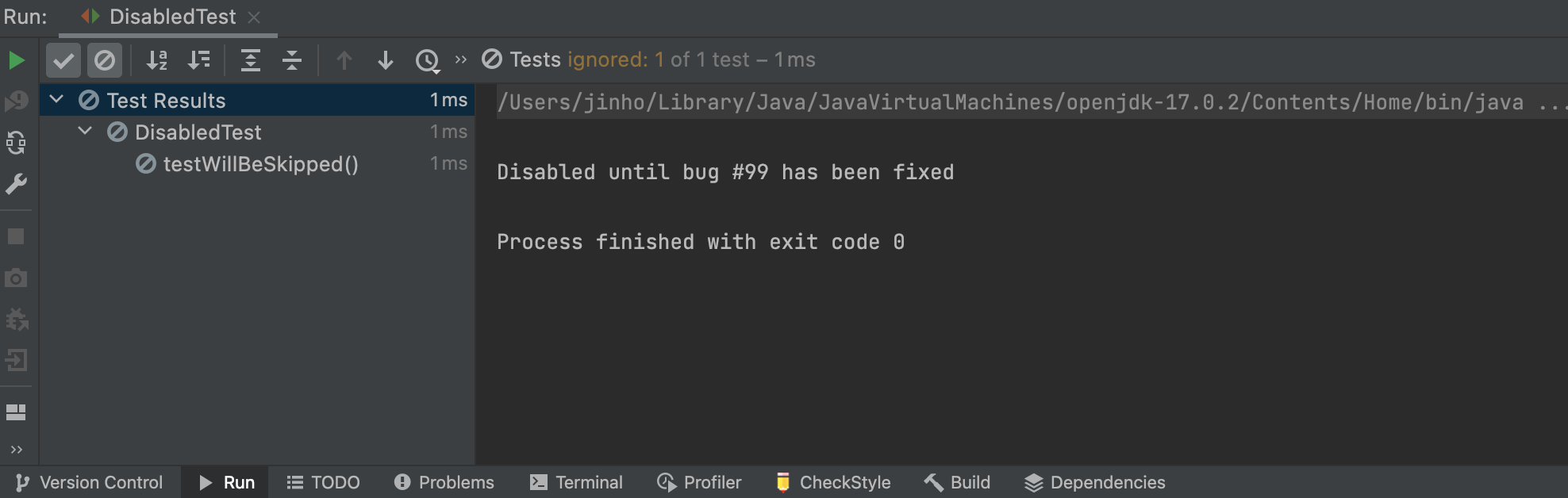Collapse the Test Results root node
The height and width of the screenshot is (498, 1568).
pos(56,100)
